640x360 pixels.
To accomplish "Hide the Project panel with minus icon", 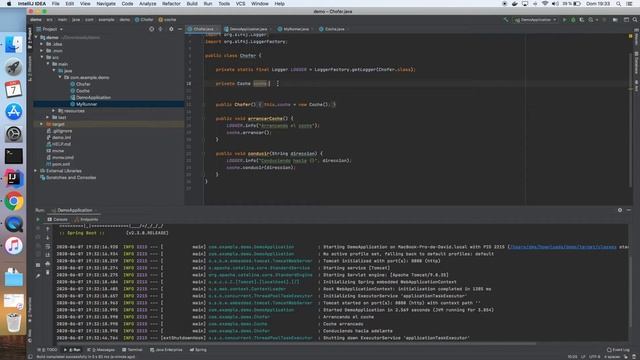I will [180, 29].
